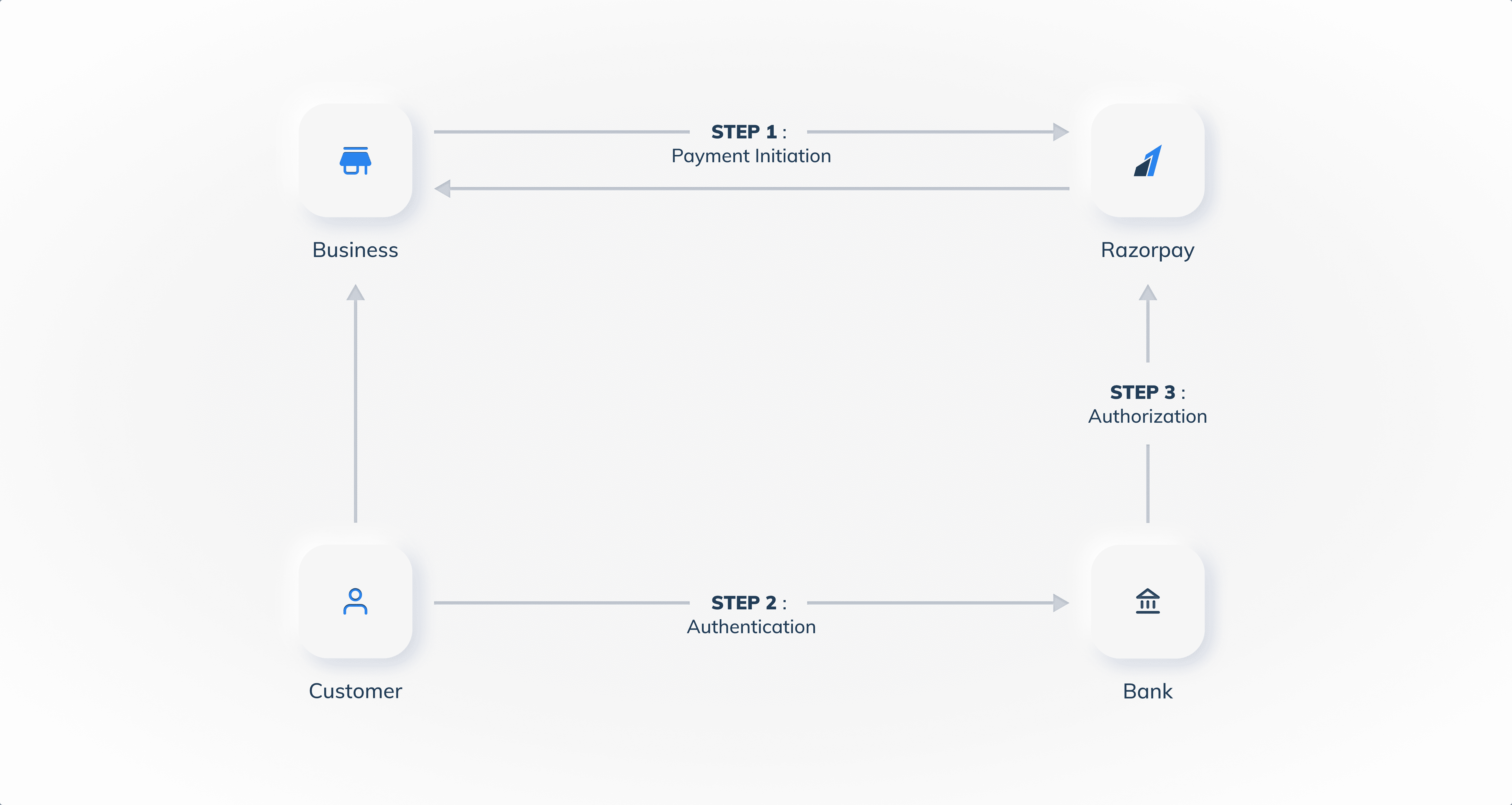Click the 'Bank' label
The height and width of the screenshot is (805, 1512).
point(1147,691)
